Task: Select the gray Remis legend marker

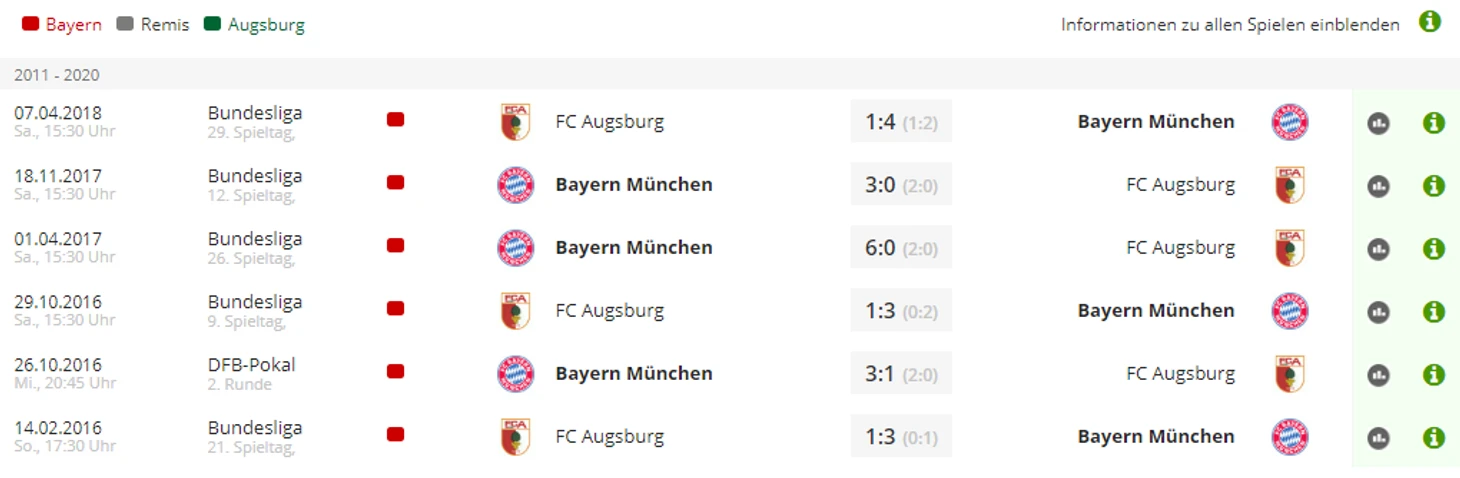Action: point(125,24)
